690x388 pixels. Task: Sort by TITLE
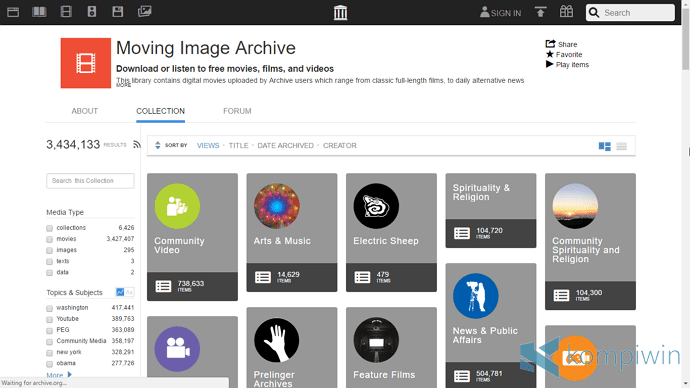point(239,145)
